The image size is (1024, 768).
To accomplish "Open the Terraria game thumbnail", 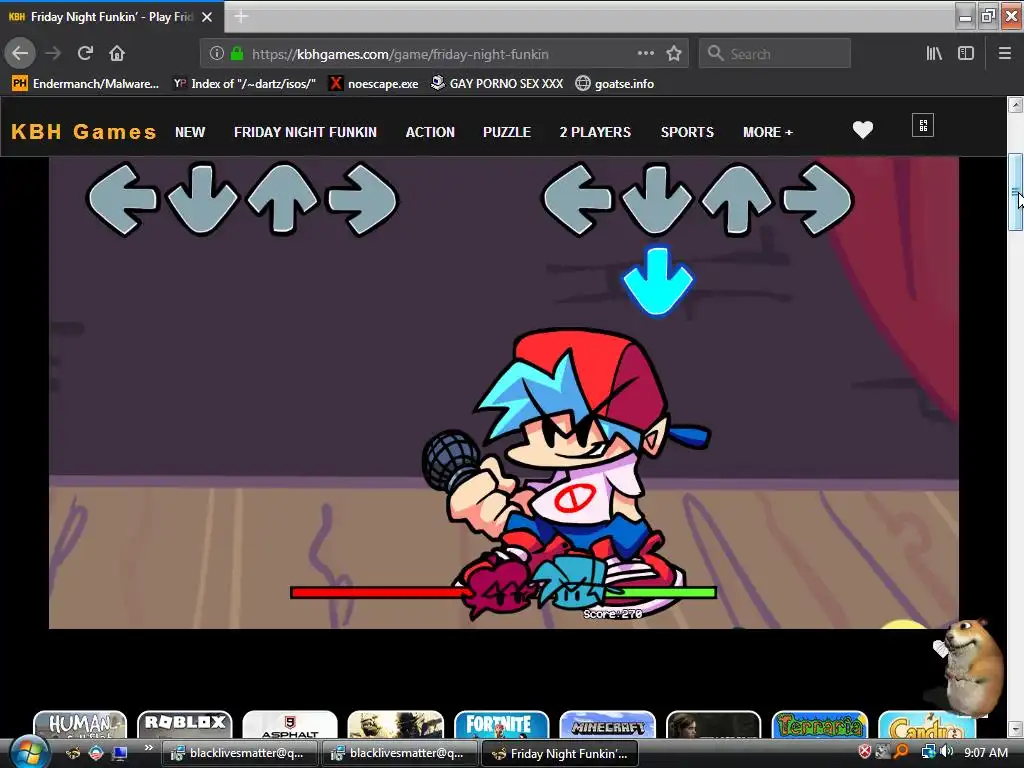I will click(820, 724).
